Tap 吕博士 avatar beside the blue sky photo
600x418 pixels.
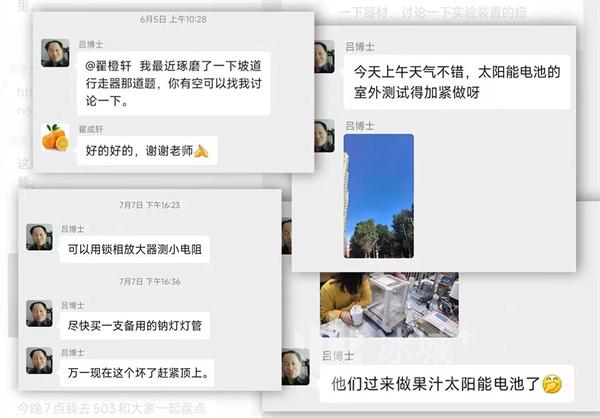(x=324, y=136)
